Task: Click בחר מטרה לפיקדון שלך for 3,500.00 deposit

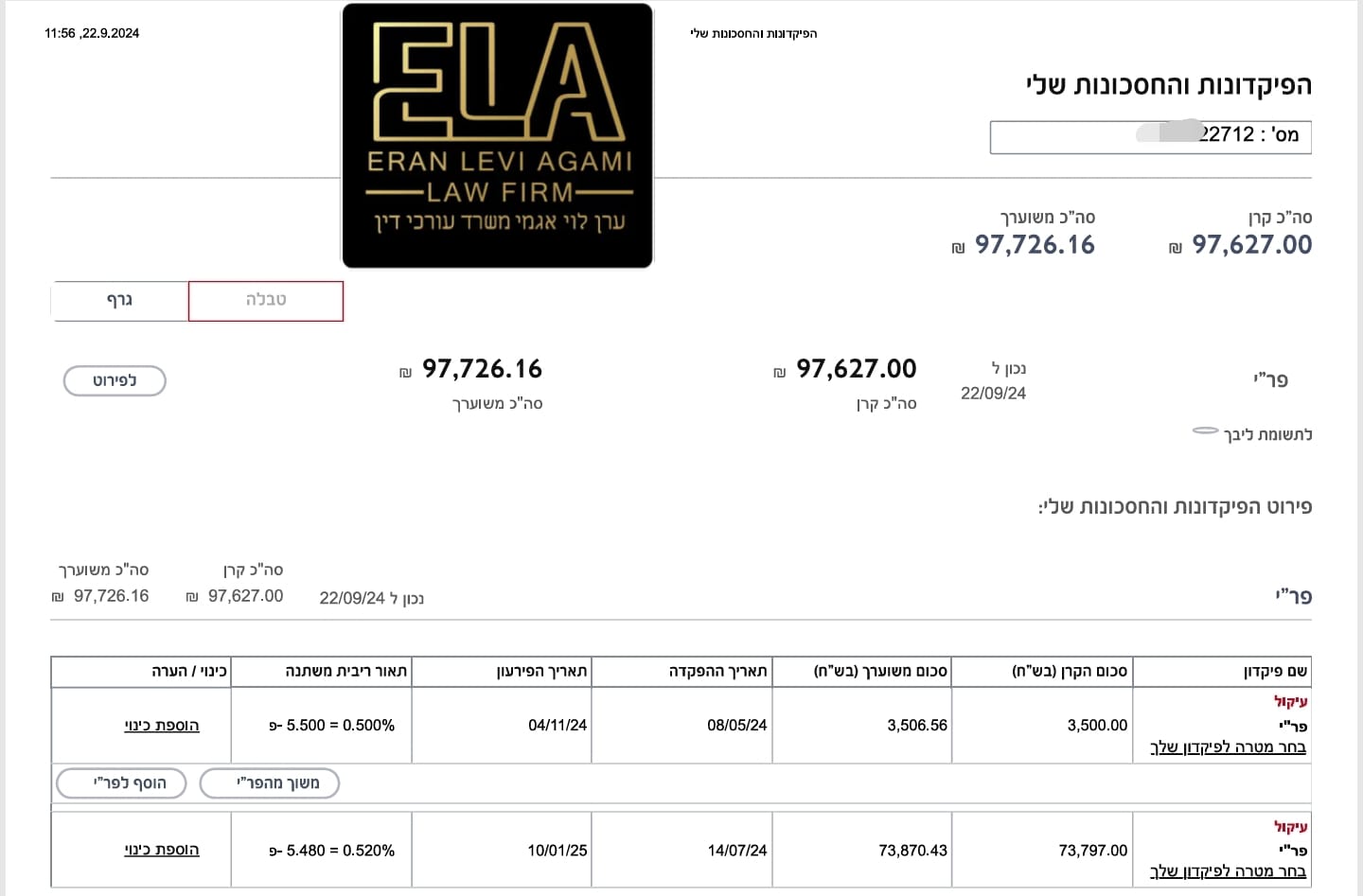Action: click(1228, 747)
